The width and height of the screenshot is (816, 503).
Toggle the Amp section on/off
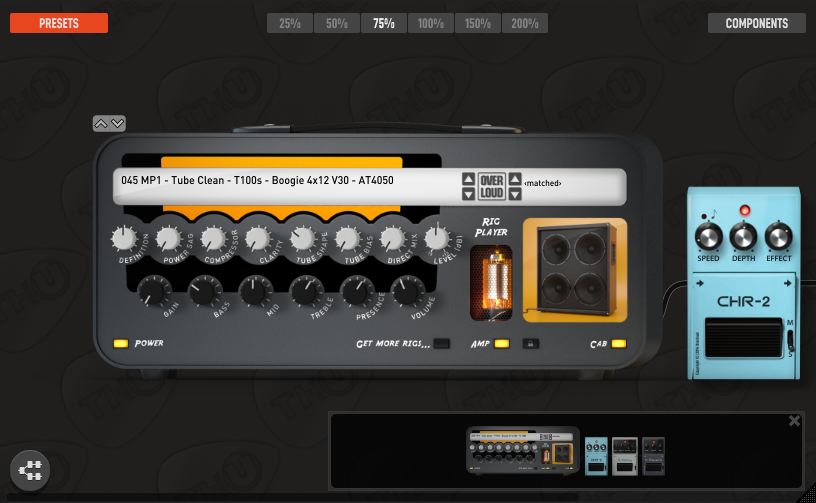click(x=502, y=343)
